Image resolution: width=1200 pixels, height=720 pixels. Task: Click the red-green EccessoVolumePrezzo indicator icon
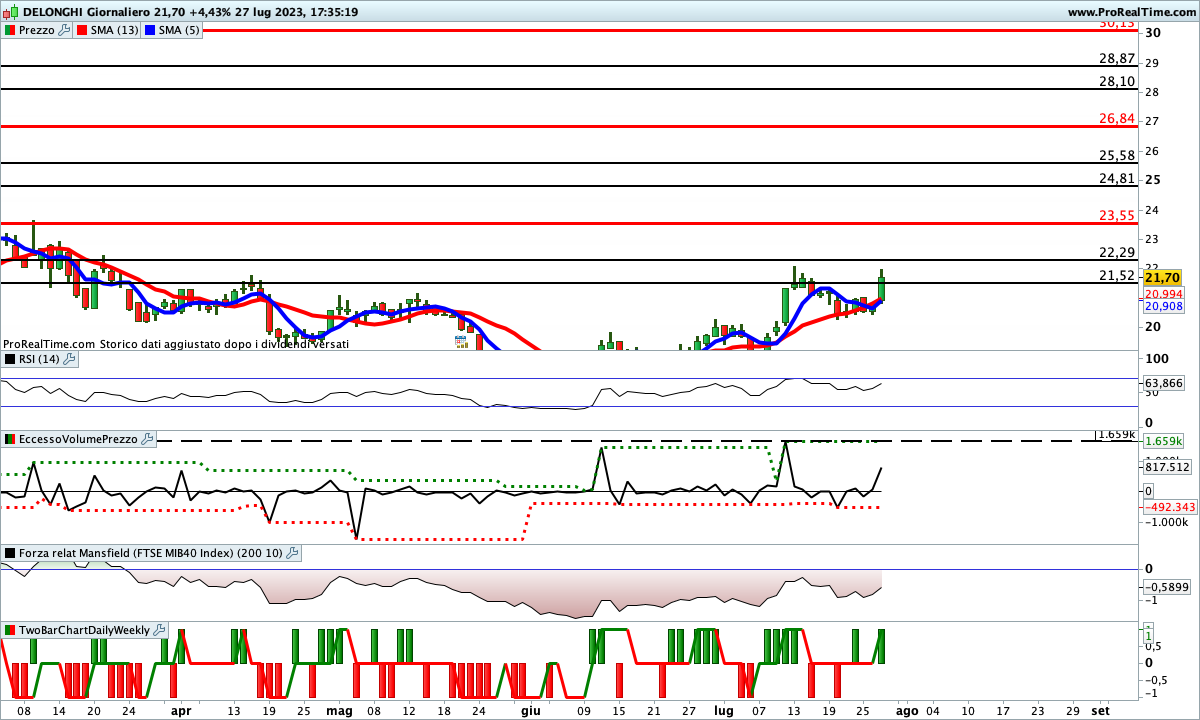click(x=10, y=439)
